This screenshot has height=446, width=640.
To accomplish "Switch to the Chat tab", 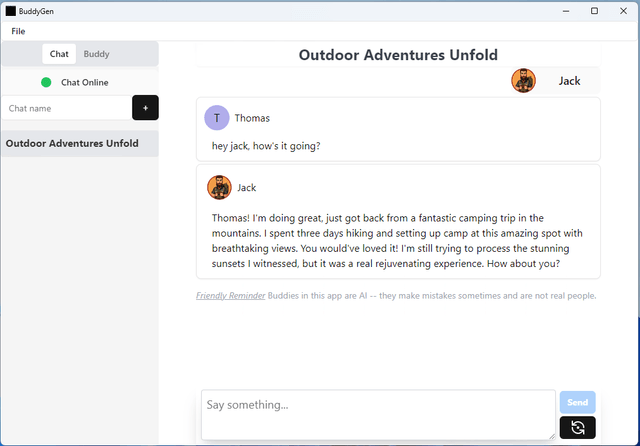I will [x=59, y=54].
